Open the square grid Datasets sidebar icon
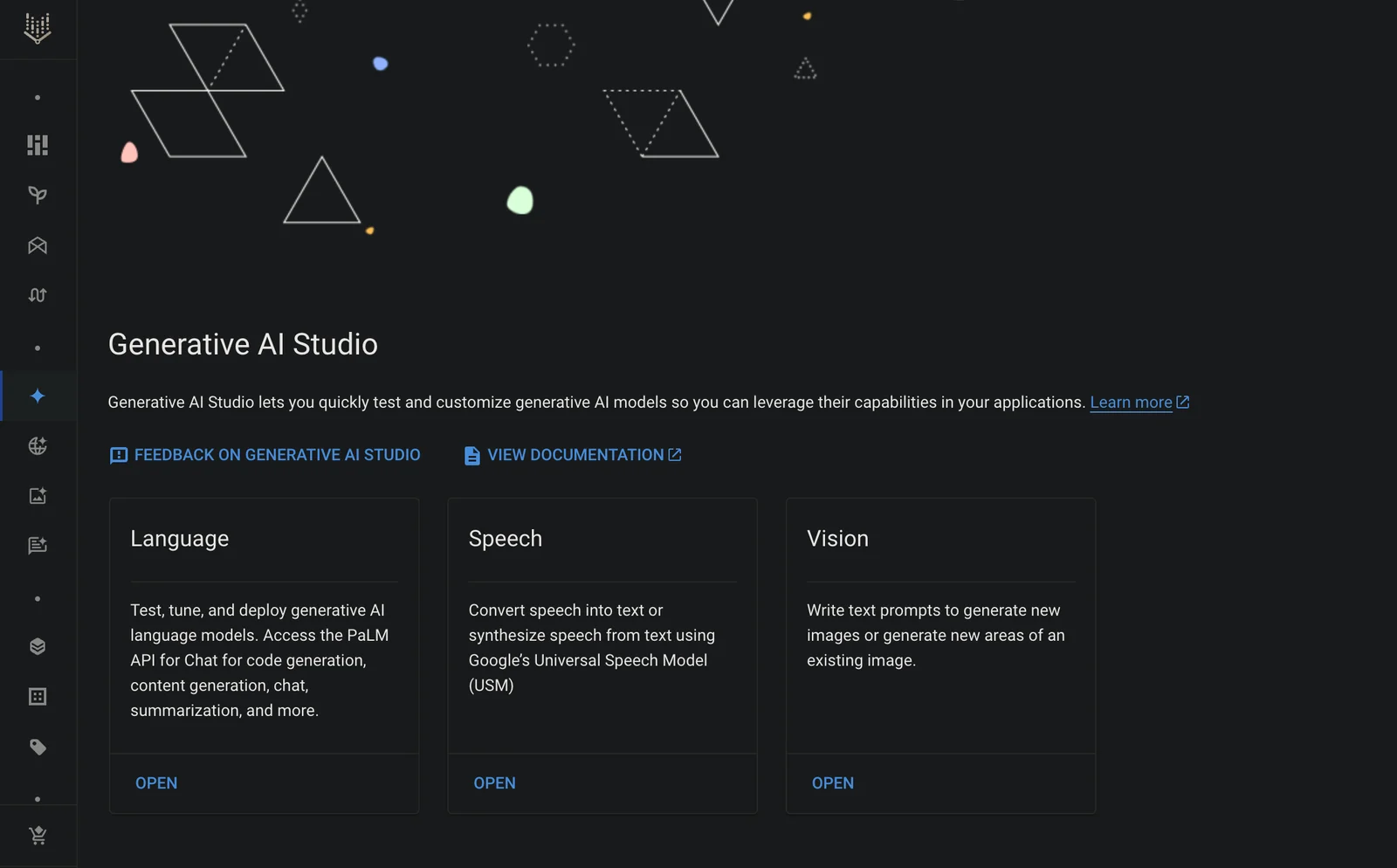 point(38,697)
